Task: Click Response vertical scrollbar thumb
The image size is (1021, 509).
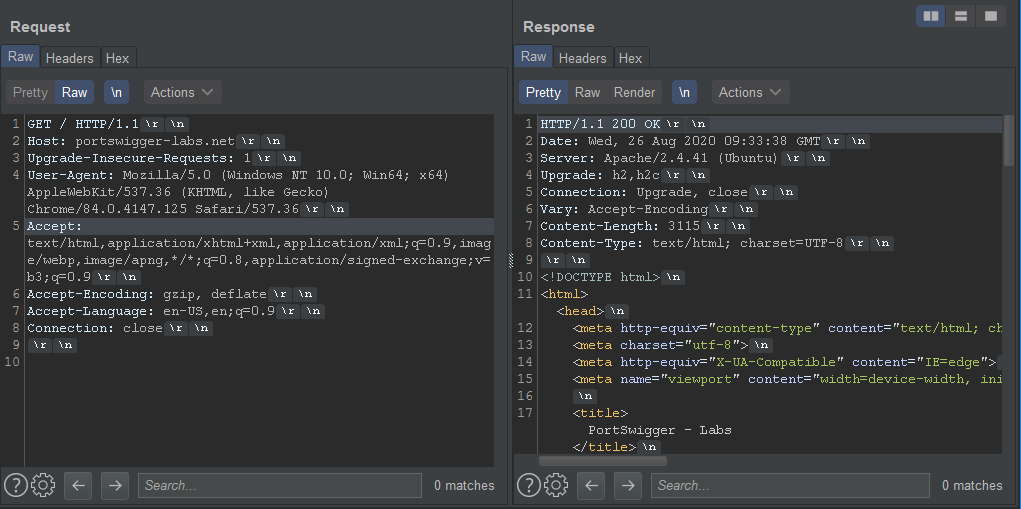Action: click(x=1009, y=139)
